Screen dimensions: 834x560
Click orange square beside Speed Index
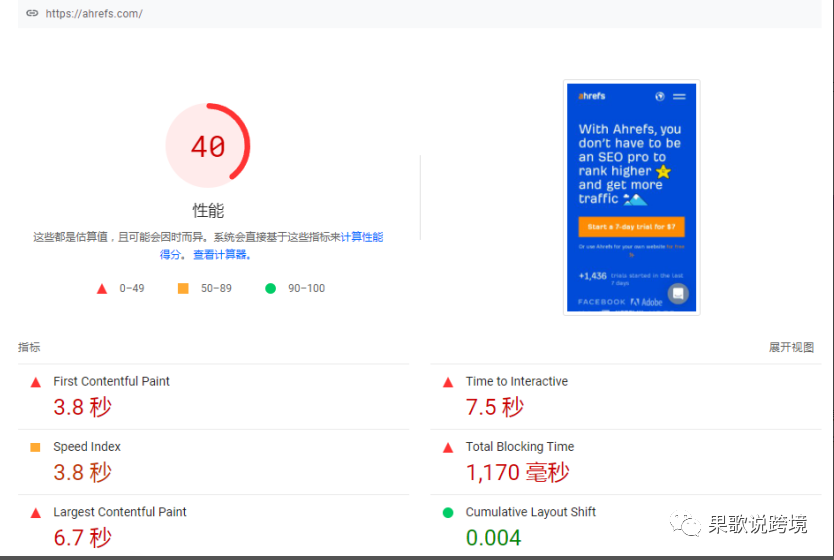click(36, 447)
